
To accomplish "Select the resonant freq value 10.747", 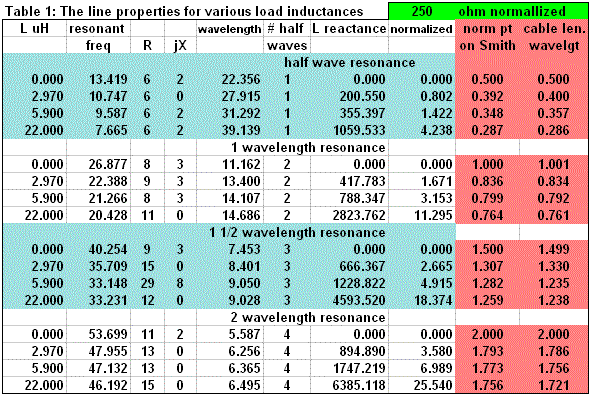I will pos(108,96).
